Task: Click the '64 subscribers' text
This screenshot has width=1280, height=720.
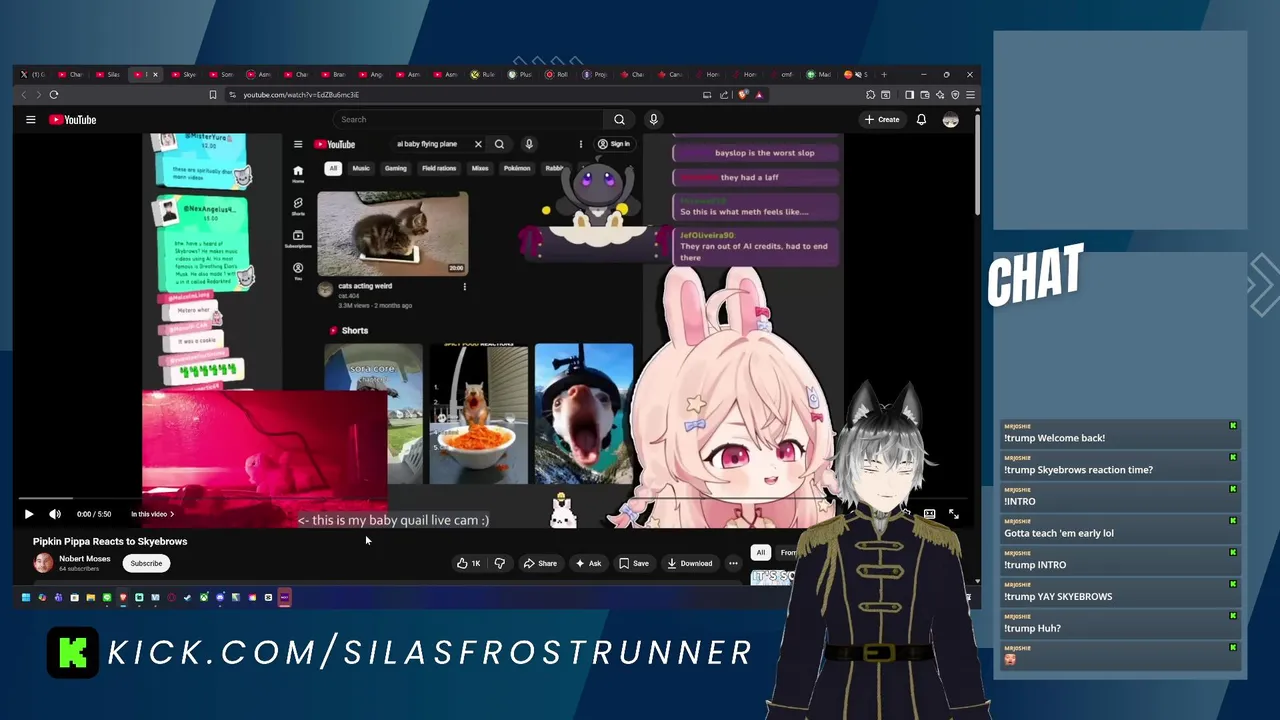Action: pos(79,569)
